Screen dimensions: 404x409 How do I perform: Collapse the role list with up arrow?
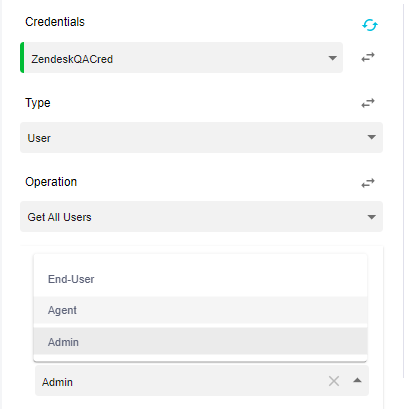[357, 380]
